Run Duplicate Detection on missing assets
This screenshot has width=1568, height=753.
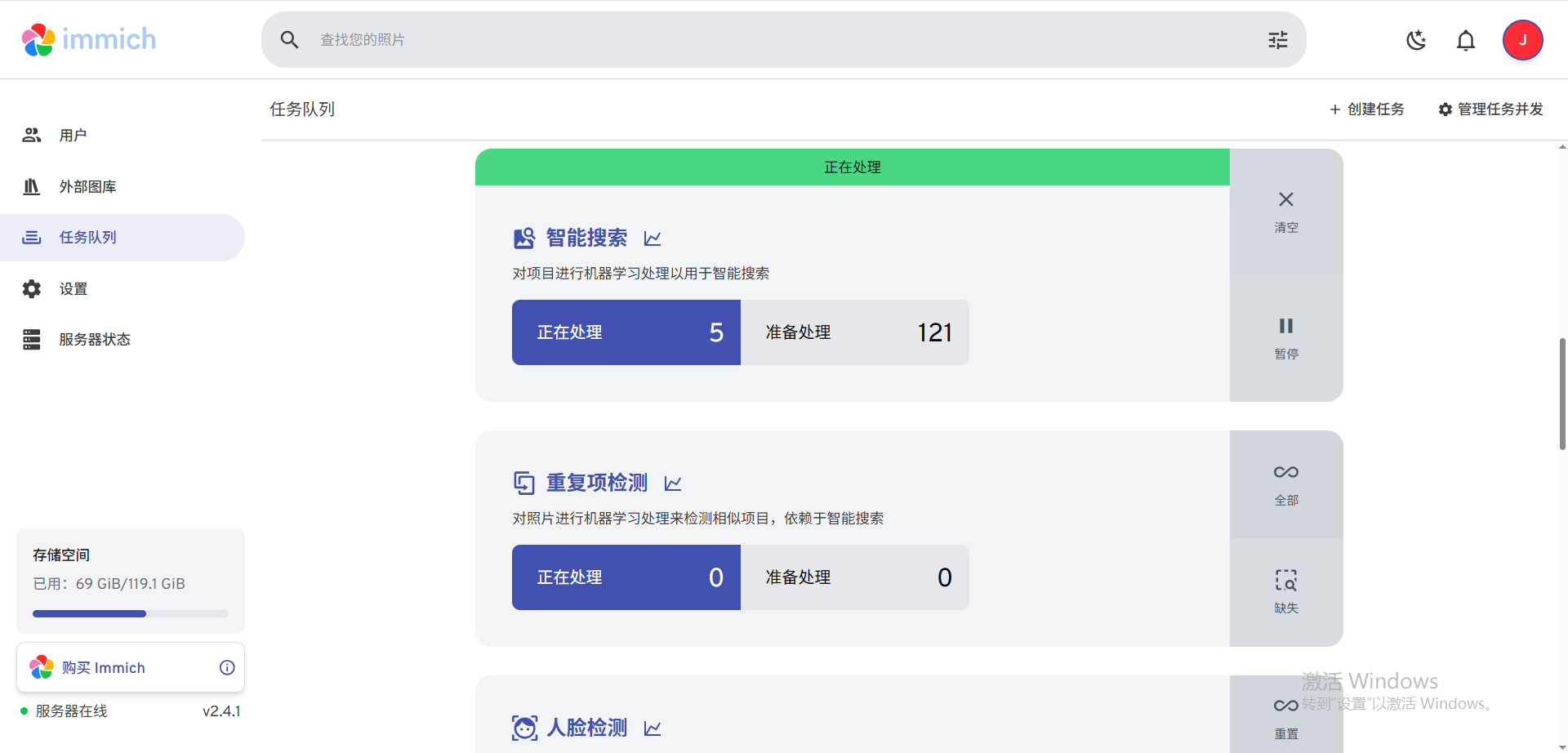click(x=1286, y=591)
